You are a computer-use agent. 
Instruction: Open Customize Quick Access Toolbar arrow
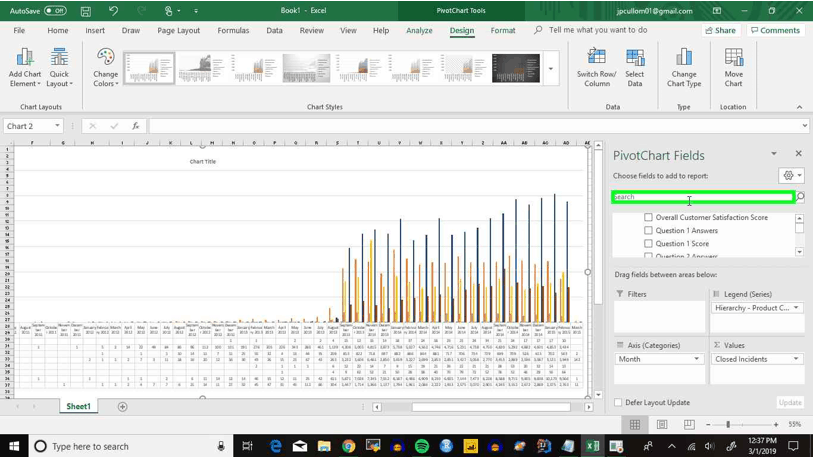point(196,11)
